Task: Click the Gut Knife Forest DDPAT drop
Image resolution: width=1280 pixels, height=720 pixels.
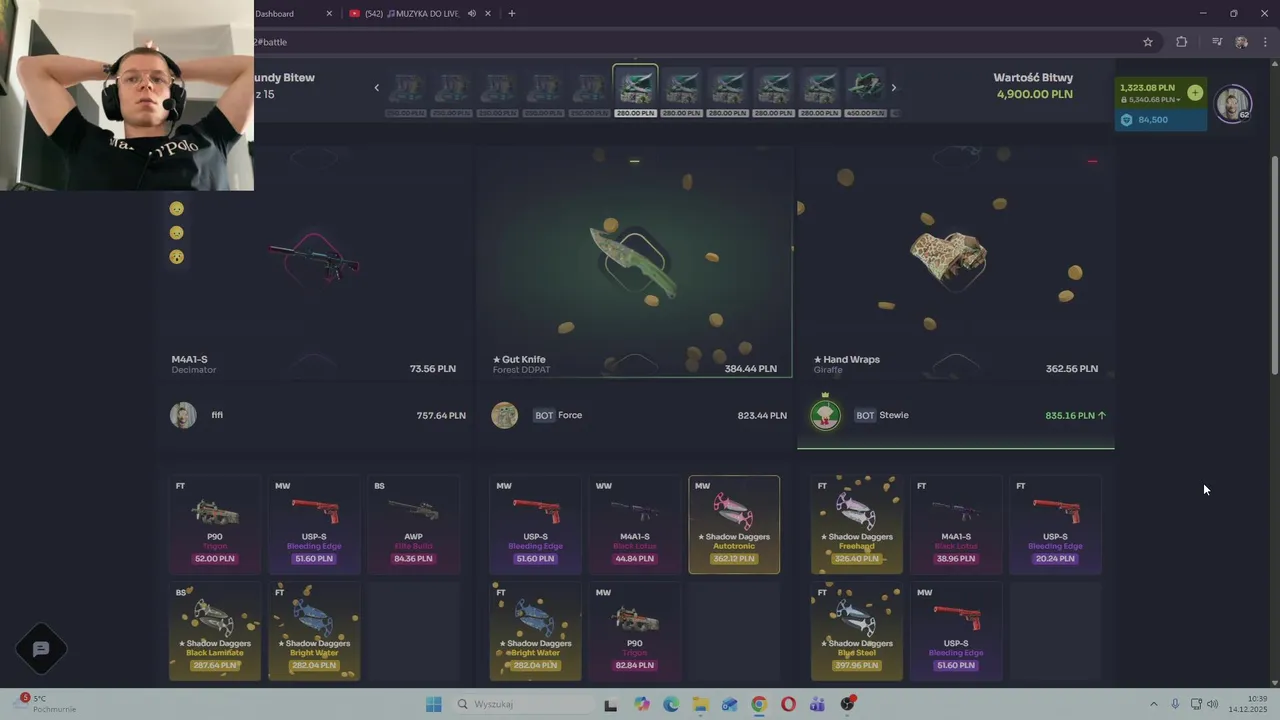Action: tap(633, 262)
